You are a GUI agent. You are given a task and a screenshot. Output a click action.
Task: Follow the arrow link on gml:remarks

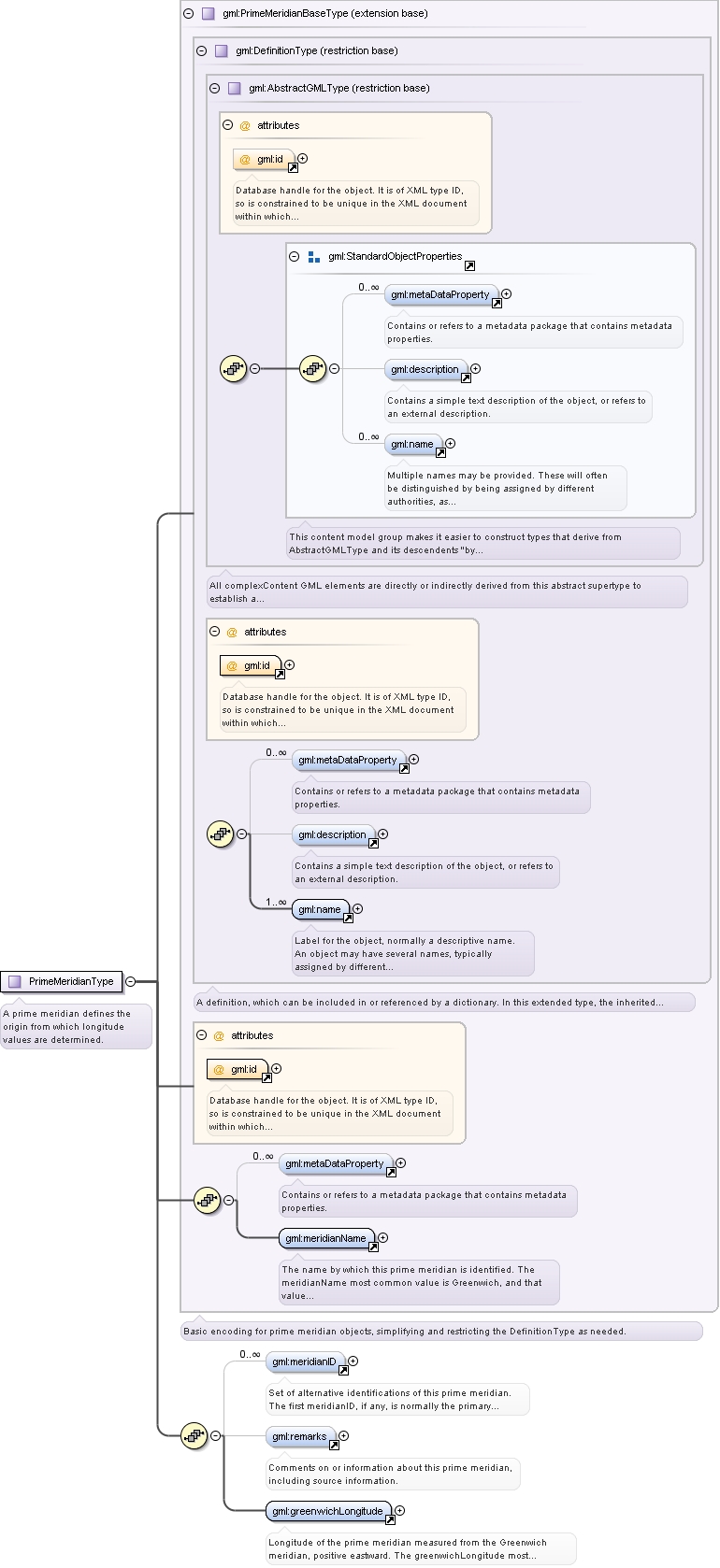click(334, 1445)
